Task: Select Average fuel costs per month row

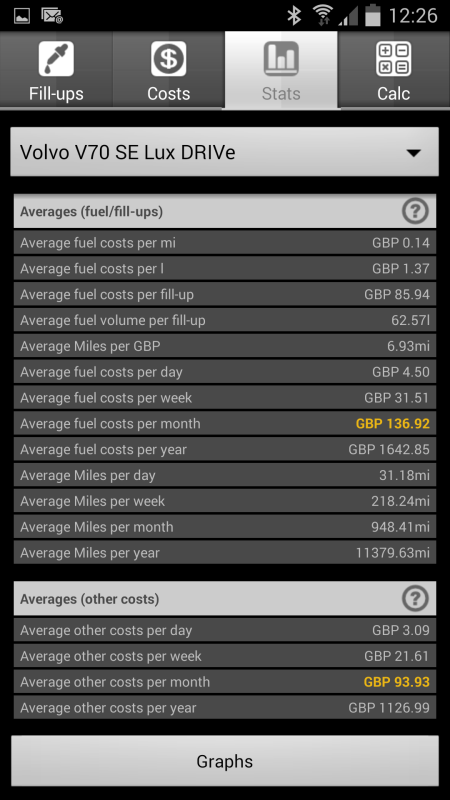Action: click(224, 423)
